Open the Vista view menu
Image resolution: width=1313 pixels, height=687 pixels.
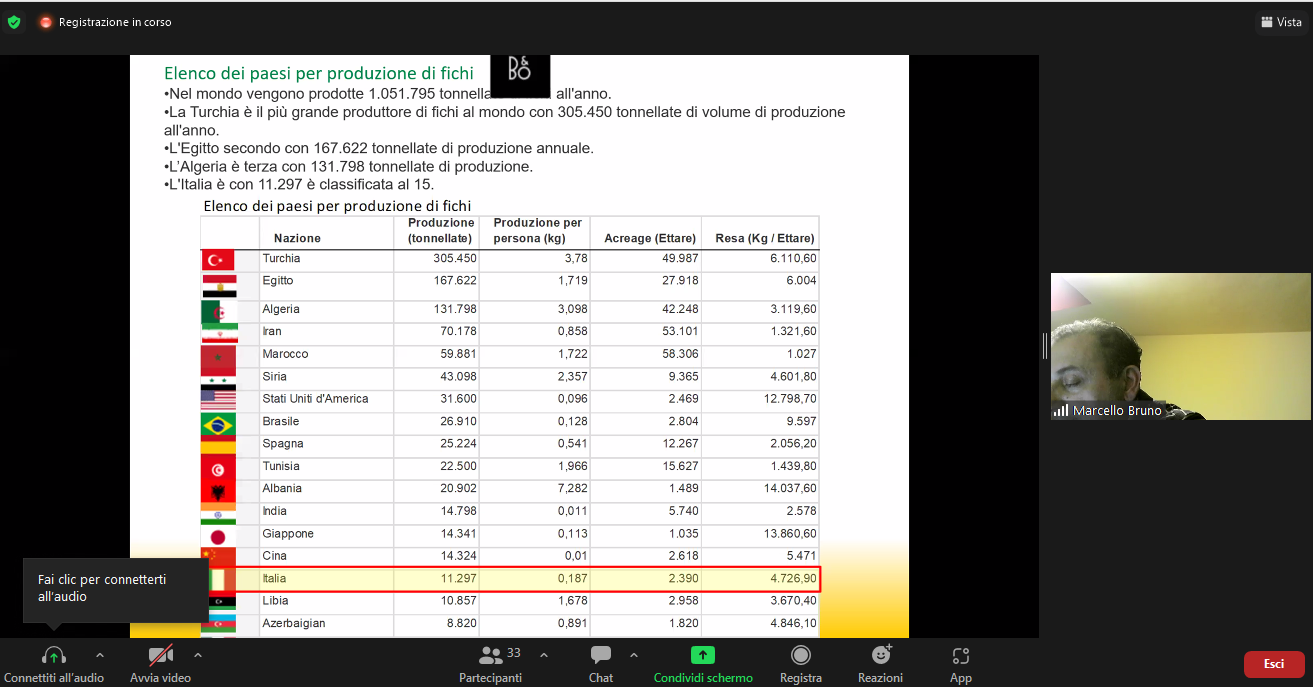click(x=1281, y=22)
